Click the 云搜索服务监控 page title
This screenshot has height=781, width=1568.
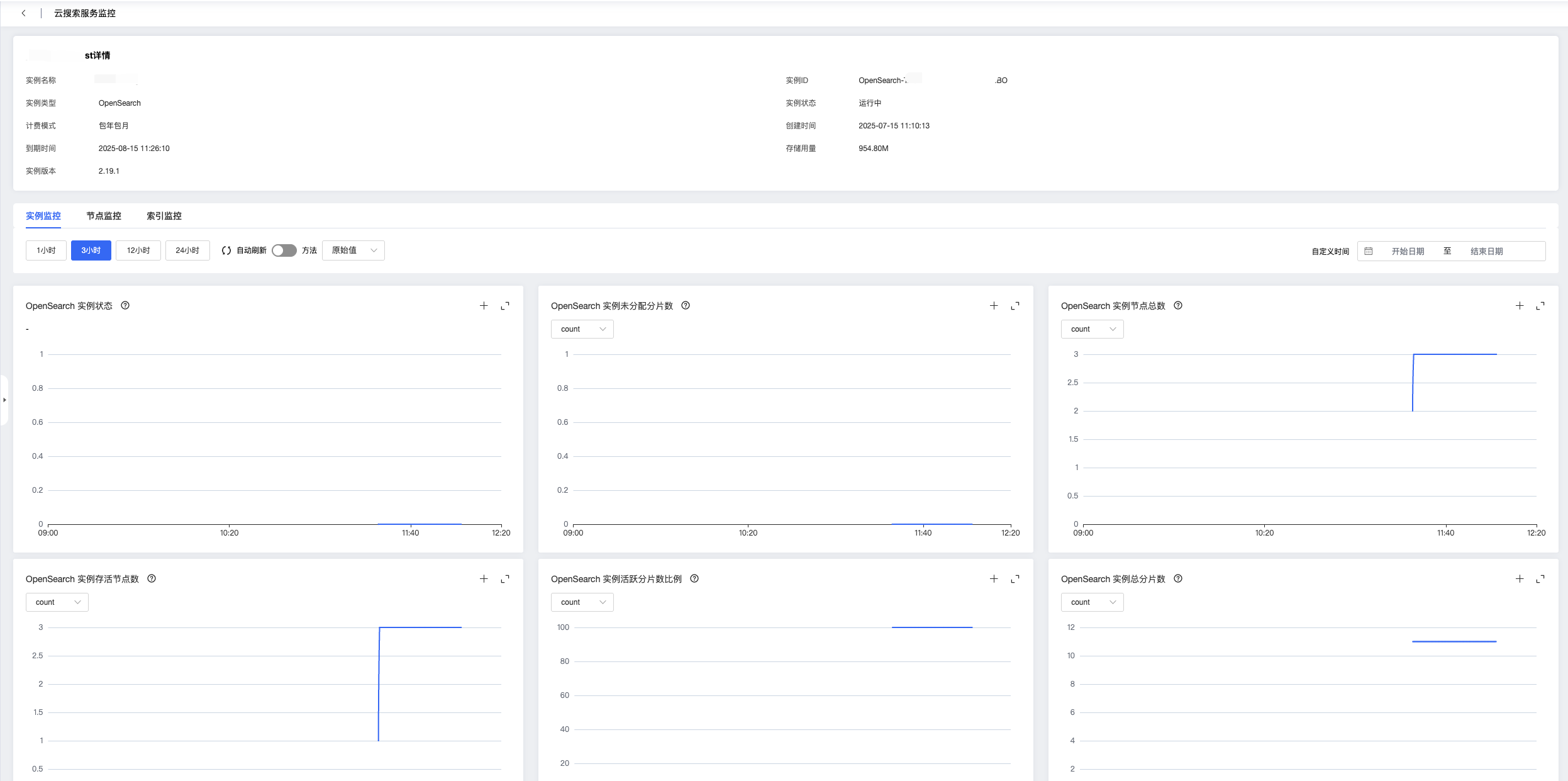tap(85, 13)
